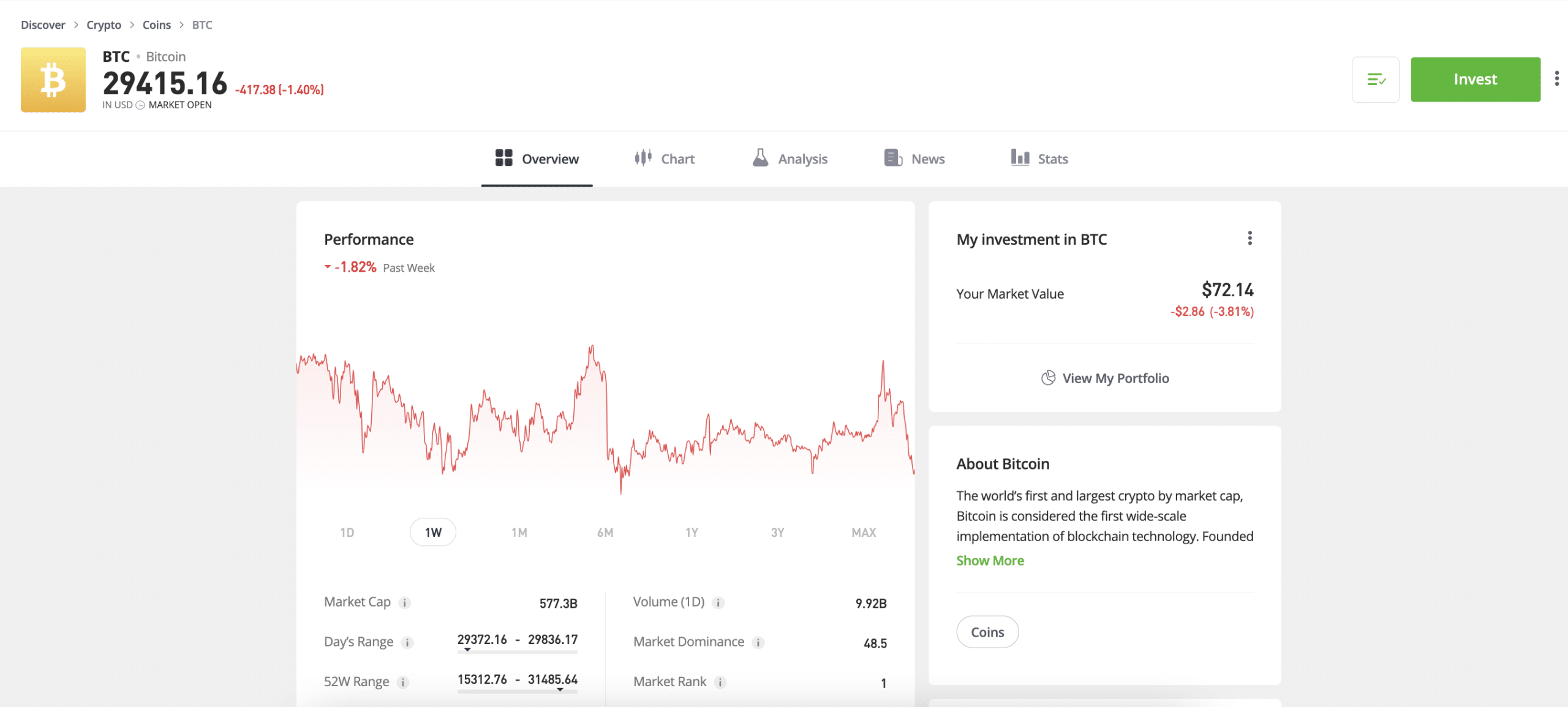
Task: Show Market Rank info icon
Action: [x=720, y=683]
